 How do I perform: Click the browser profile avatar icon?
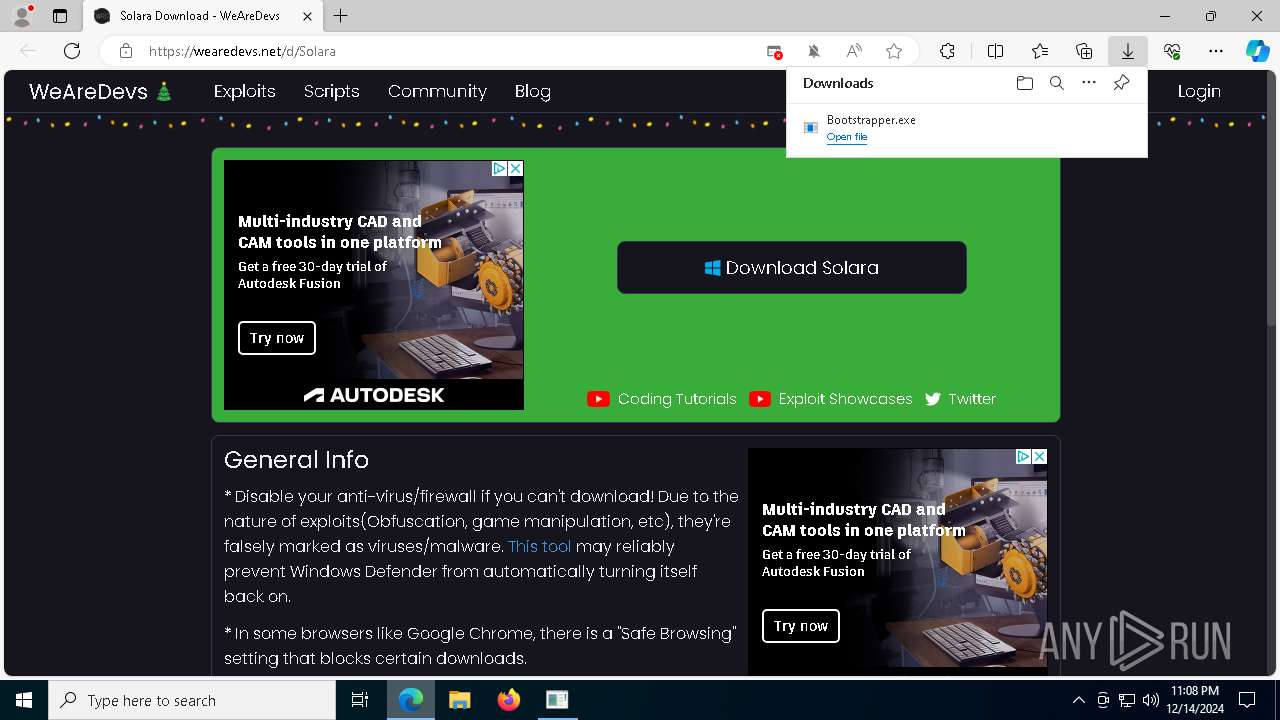click(21, 16)
